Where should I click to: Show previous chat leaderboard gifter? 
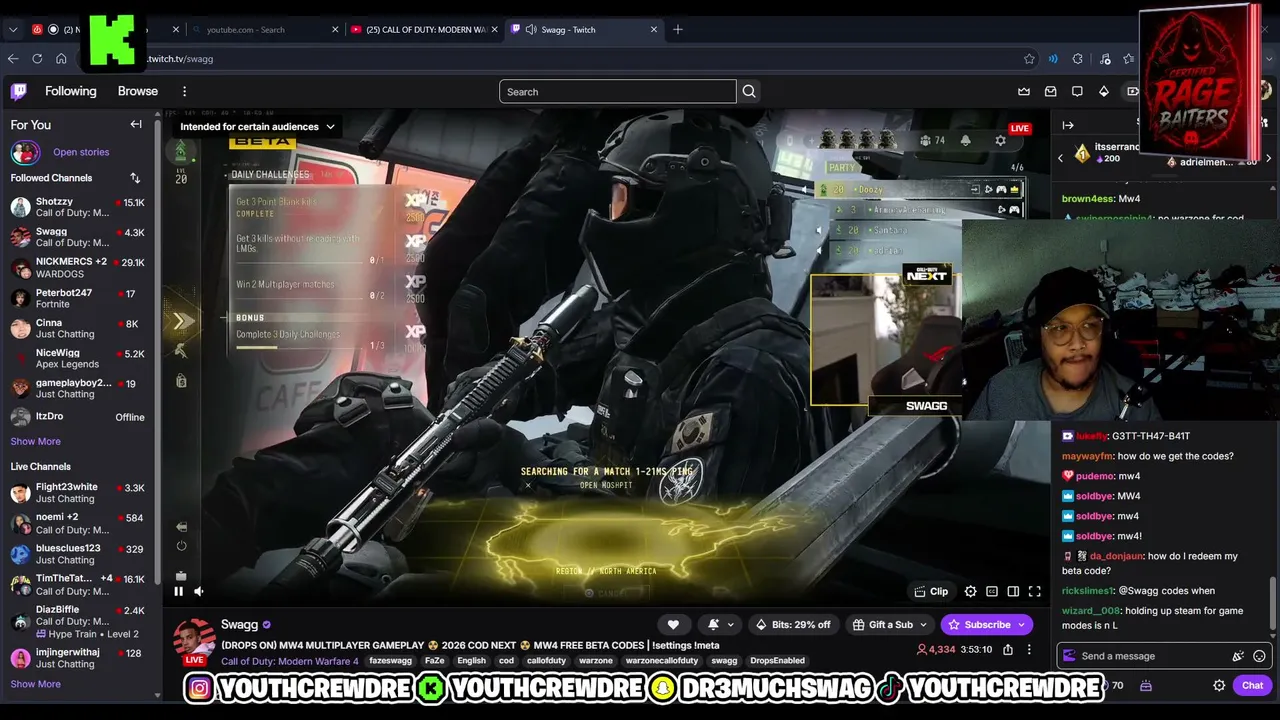(x=1061, y=158)
